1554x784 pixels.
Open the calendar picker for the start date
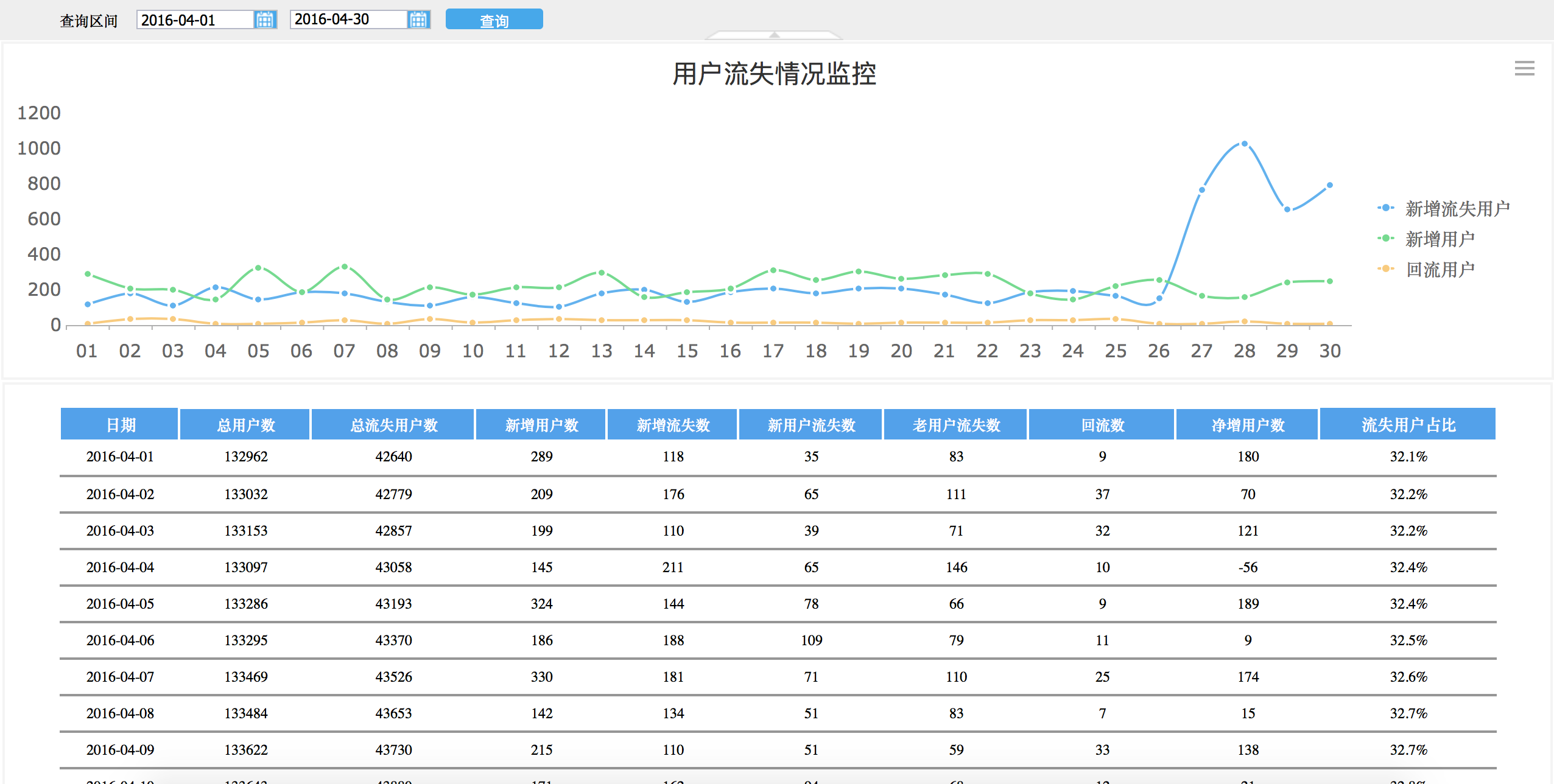point(265,19)
